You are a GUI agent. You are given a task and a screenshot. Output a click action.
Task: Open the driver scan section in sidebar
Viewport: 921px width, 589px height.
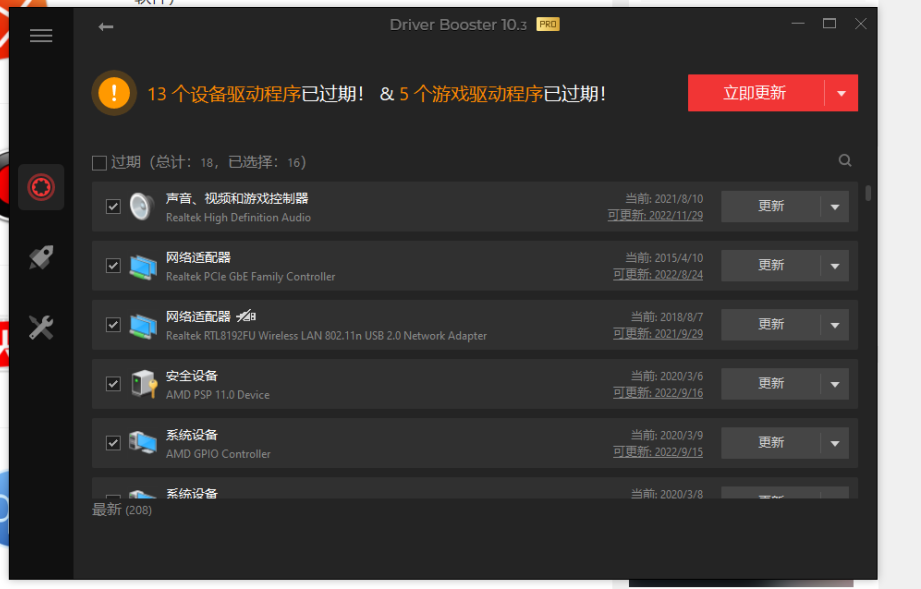pyautogui.click(x=41, y=187)
